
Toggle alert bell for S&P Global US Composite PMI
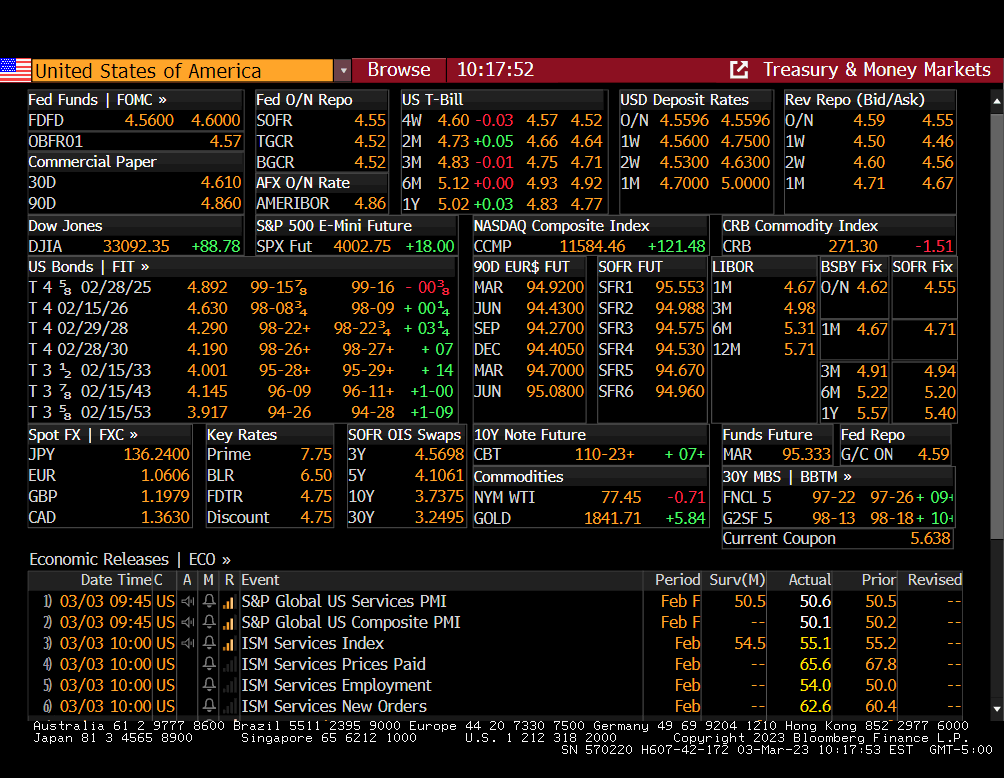tap(209, 622)
